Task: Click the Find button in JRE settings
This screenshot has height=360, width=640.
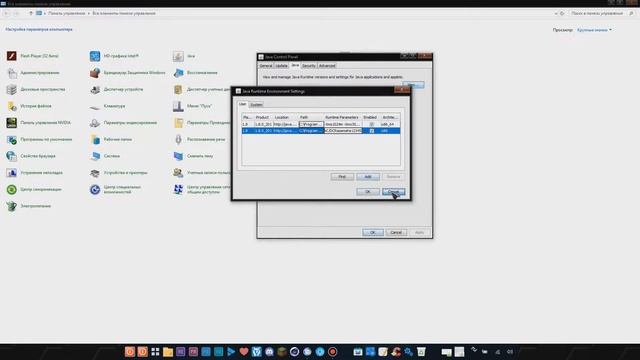Action: tap(342, 177)
